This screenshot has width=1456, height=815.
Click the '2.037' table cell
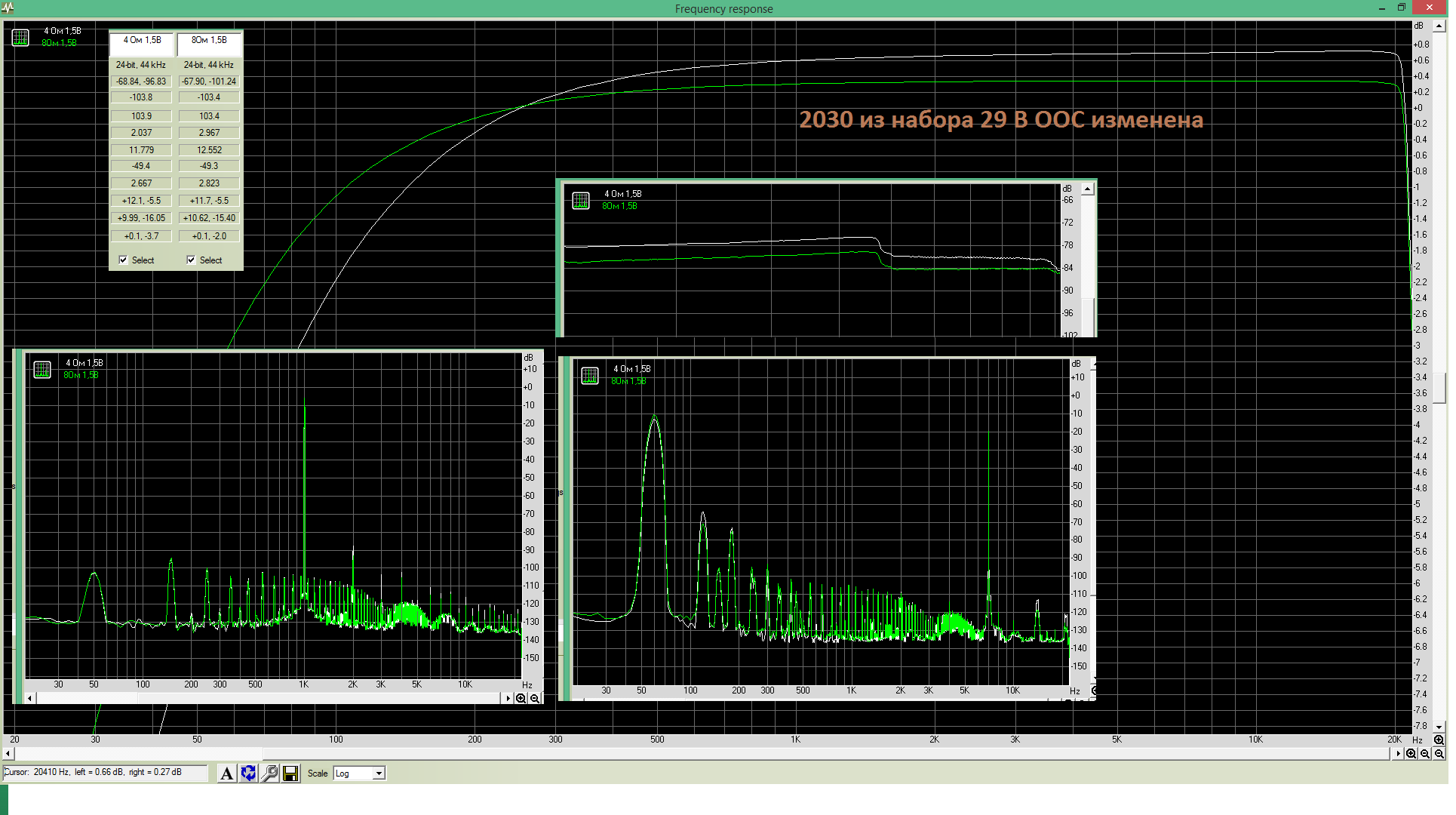point(142,134)
